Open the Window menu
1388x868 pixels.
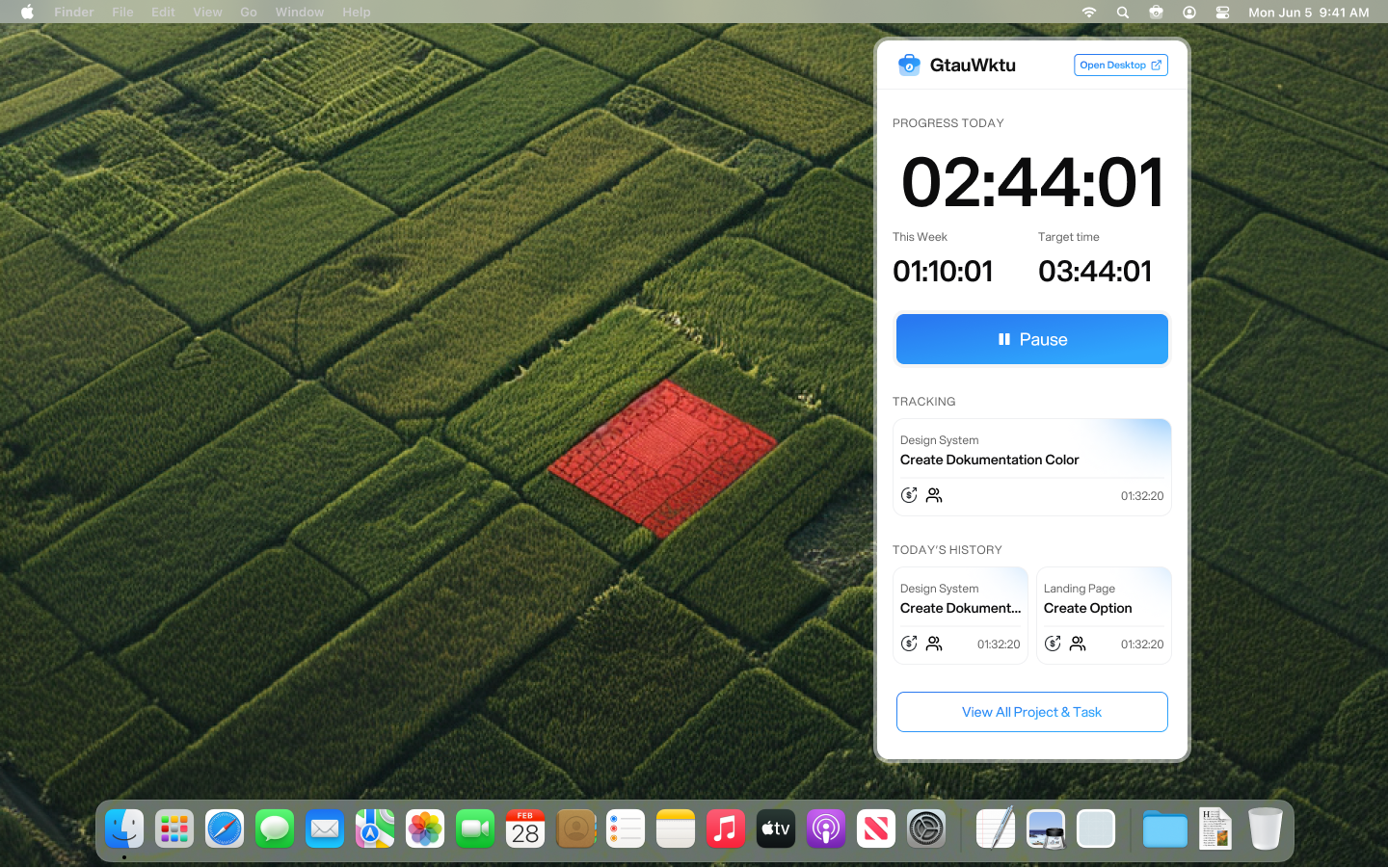click(x=299, y=12)
